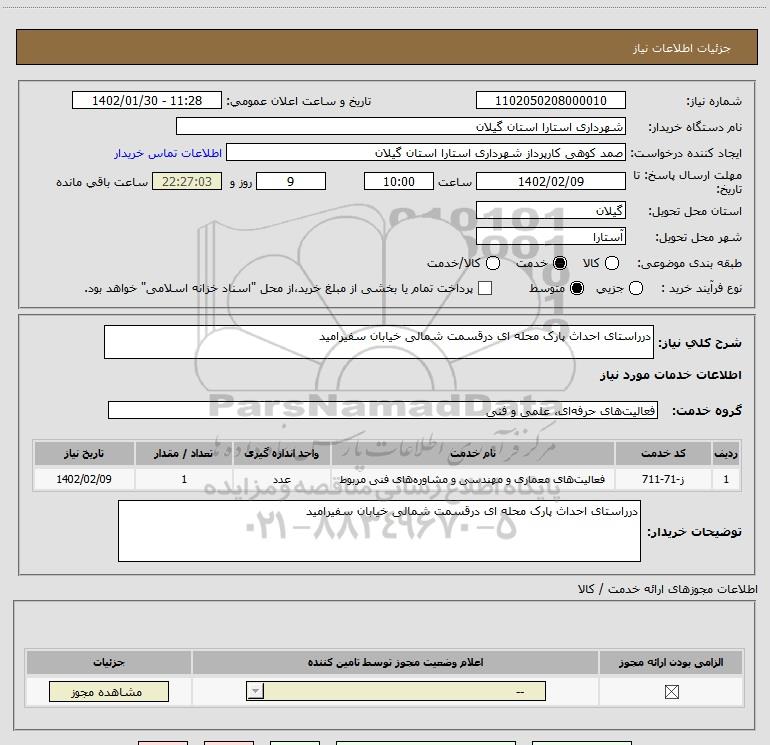Click the مشاهده مجوز button
The height and width of the screenshot is (745, 770).
(x=109, y=691)
